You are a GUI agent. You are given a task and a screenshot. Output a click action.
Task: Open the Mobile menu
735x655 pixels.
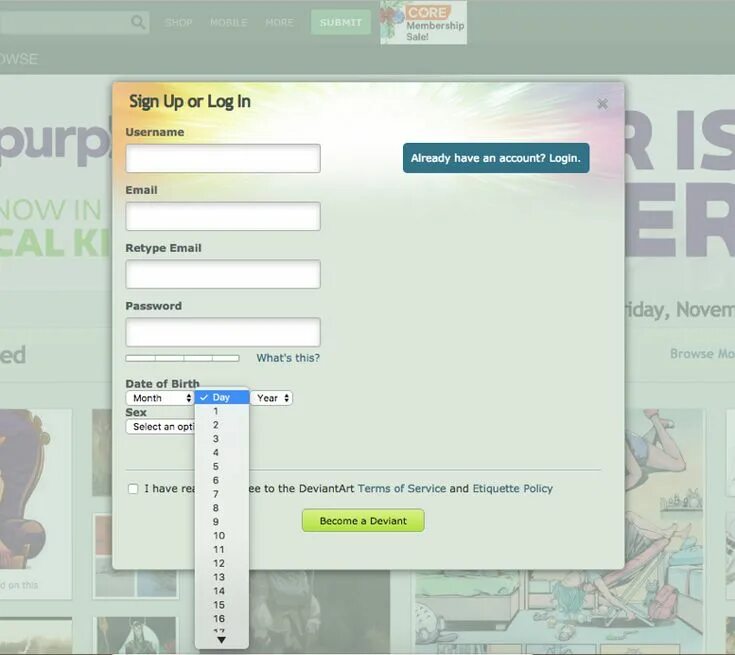point(229,22)
